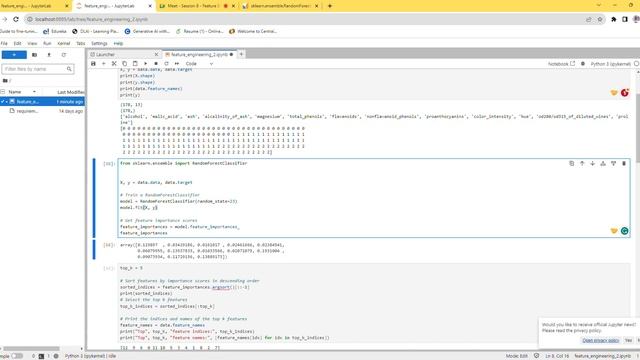Paste cell from clipboard icon

(x=135, y=64)
